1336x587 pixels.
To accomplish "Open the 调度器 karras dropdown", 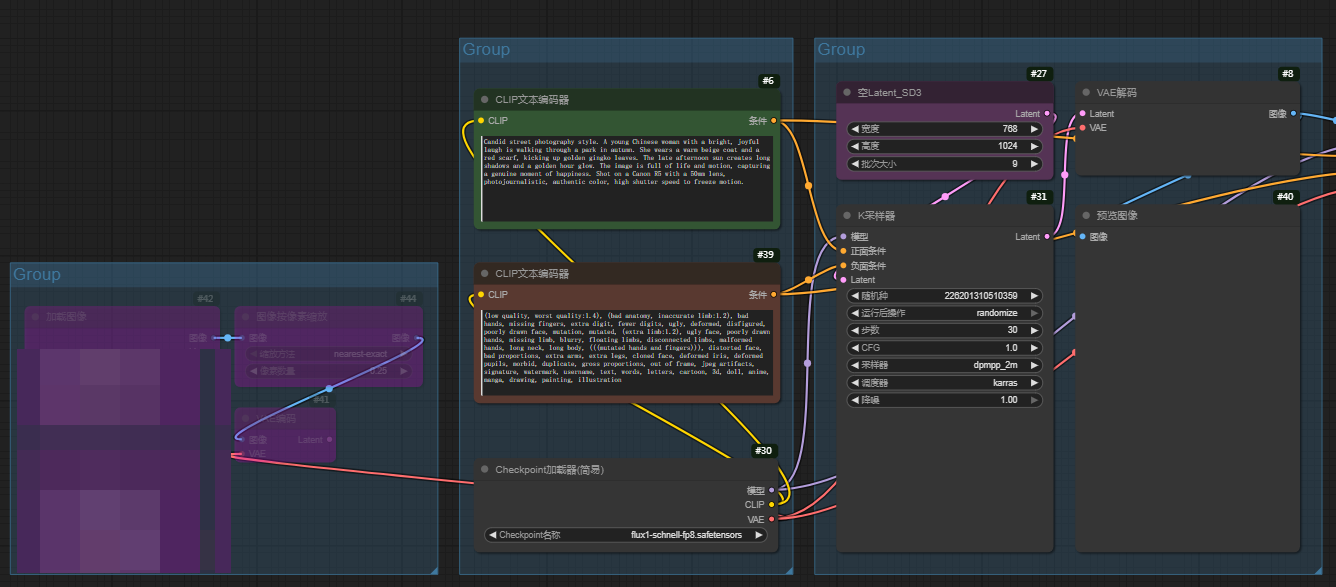I will 944,383.
